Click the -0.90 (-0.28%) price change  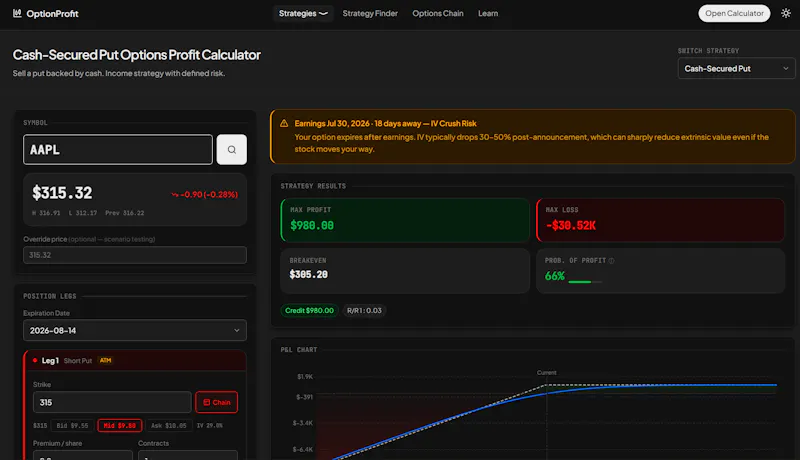(205, 194)
